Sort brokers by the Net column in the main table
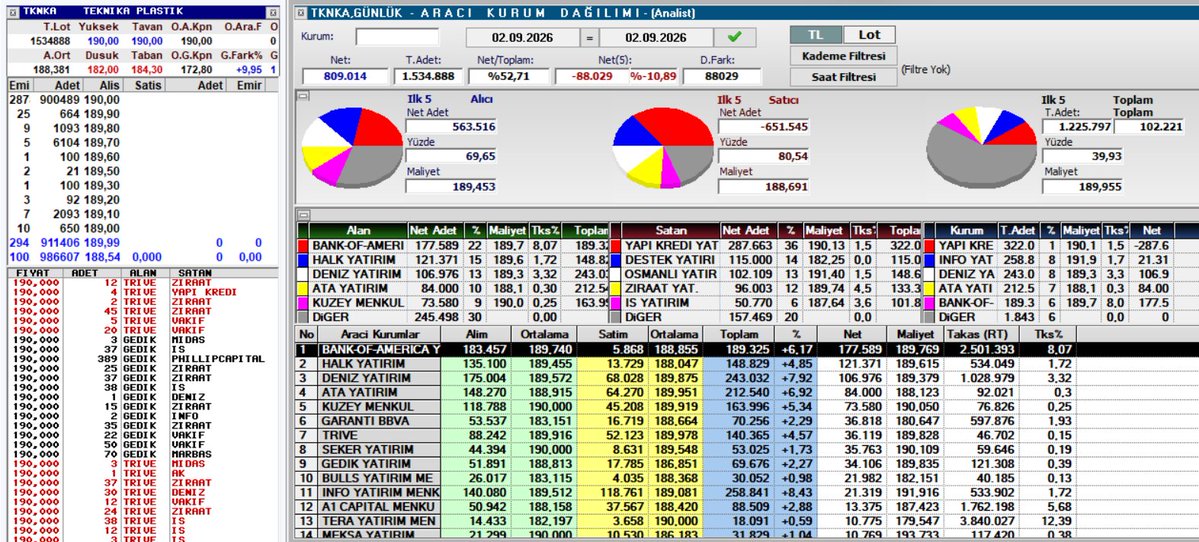Image resolution: width=1199 pixels, height=542 pixels. (x=852, y=334)
